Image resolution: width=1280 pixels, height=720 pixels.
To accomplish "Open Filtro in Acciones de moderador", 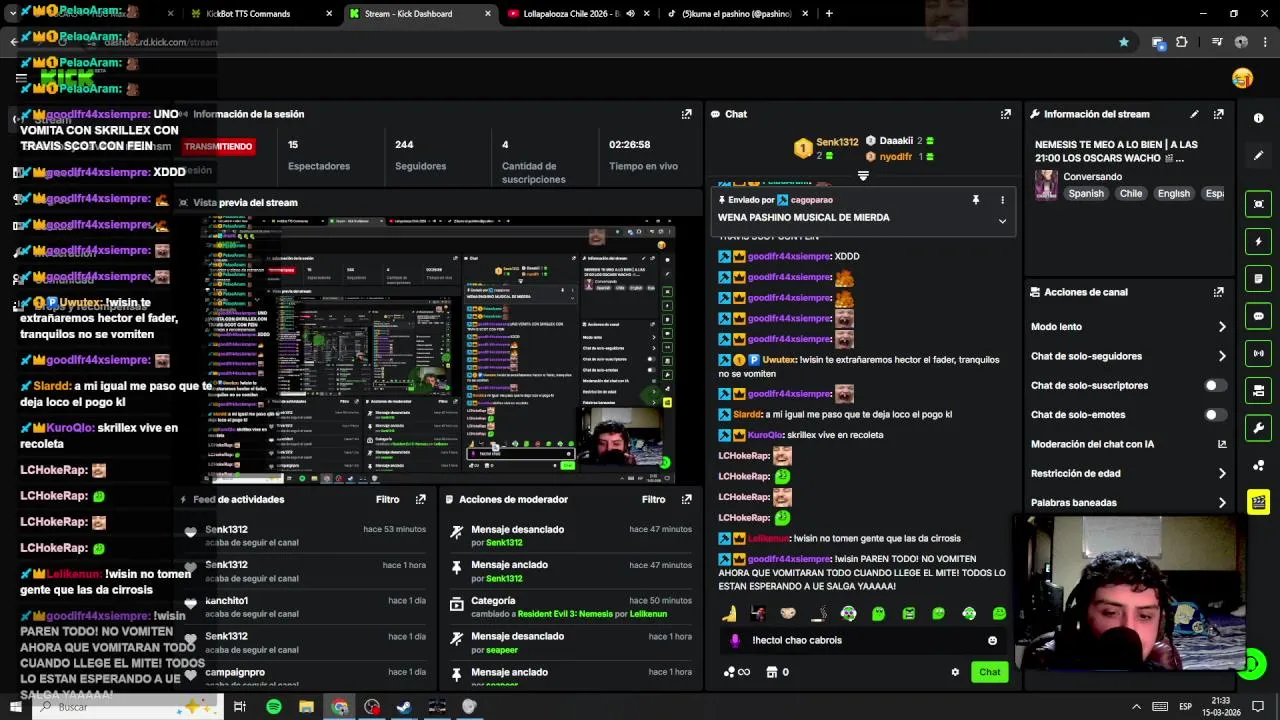I will tap(653, 499).
